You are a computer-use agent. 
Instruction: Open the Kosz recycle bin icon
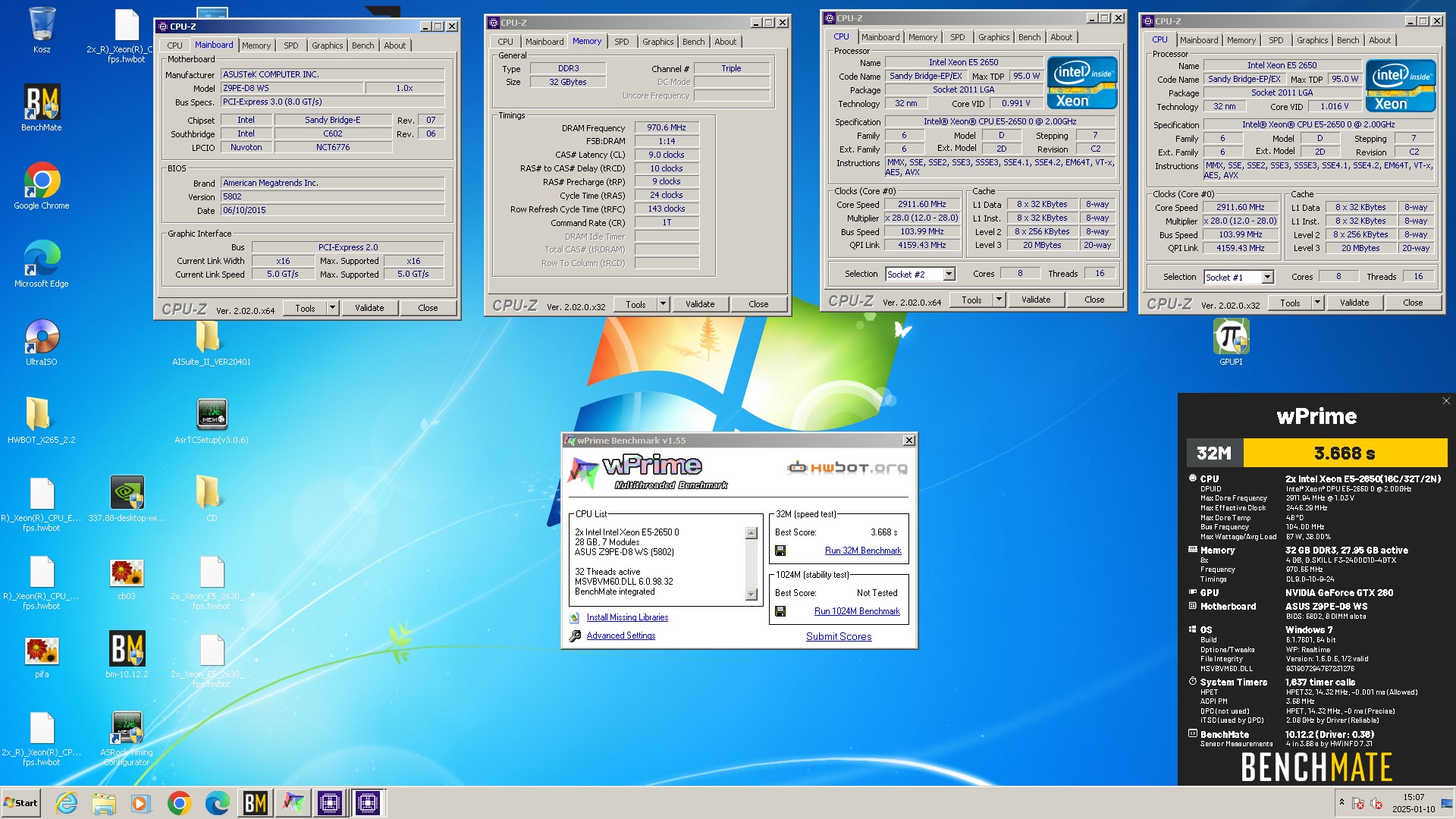42,30
